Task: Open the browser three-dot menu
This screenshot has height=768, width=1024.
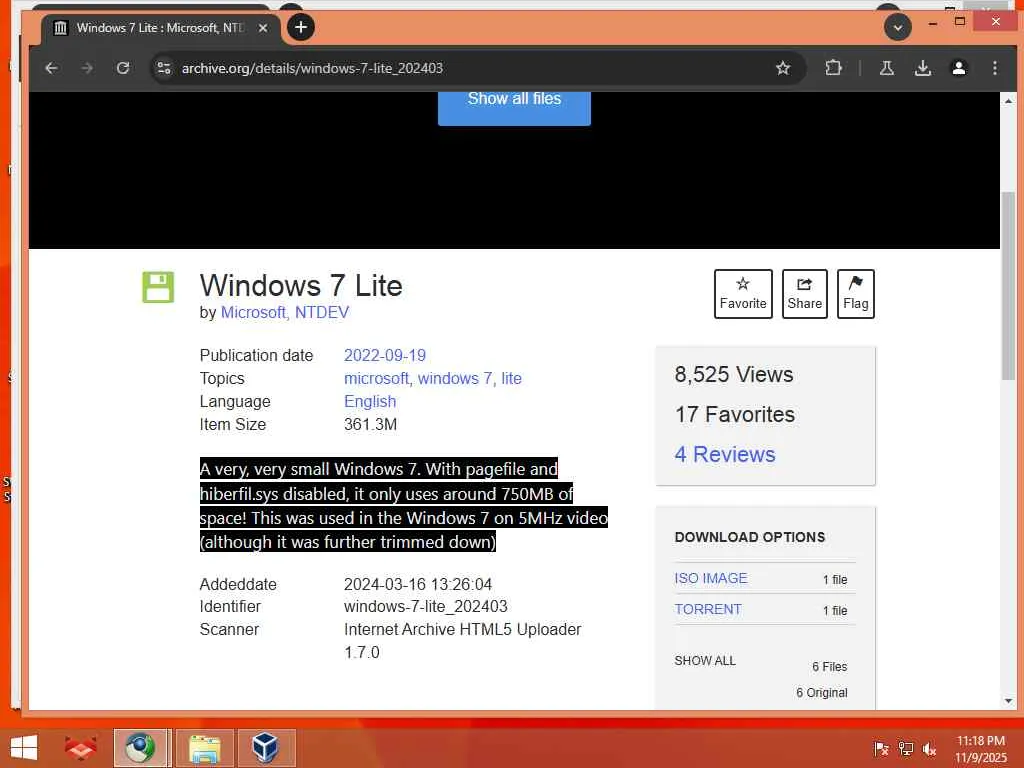Action: [x=995, y=68]
